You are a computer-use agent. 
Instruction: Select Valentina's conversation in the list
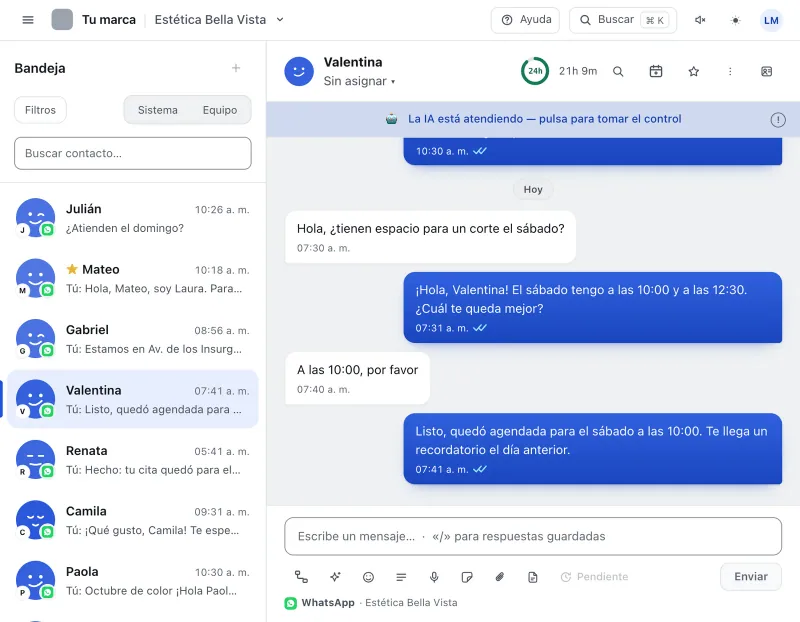coord(133,400)
